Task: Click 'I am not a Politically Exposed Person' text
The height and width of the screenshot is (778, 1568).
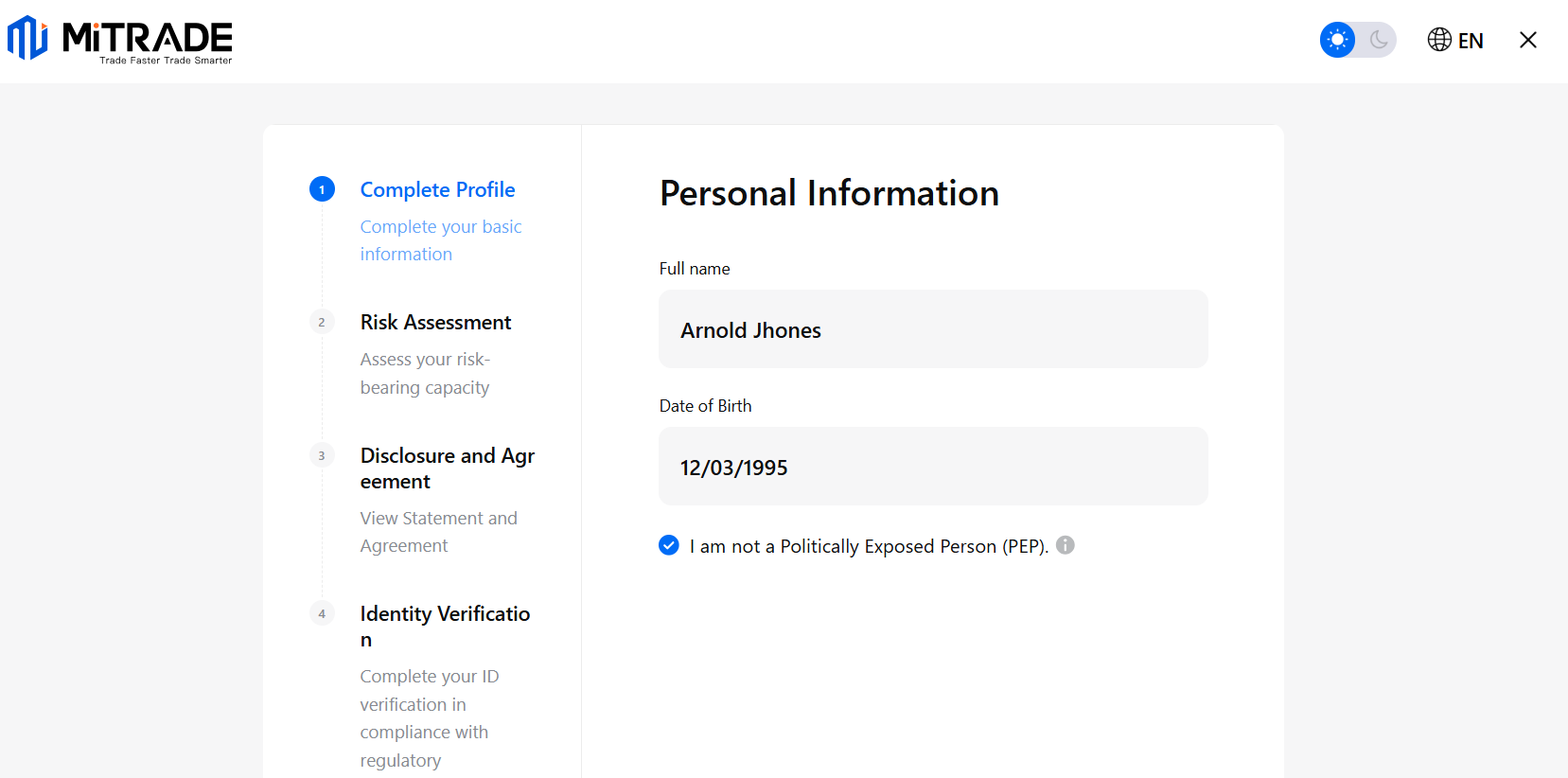Action: 869,546
